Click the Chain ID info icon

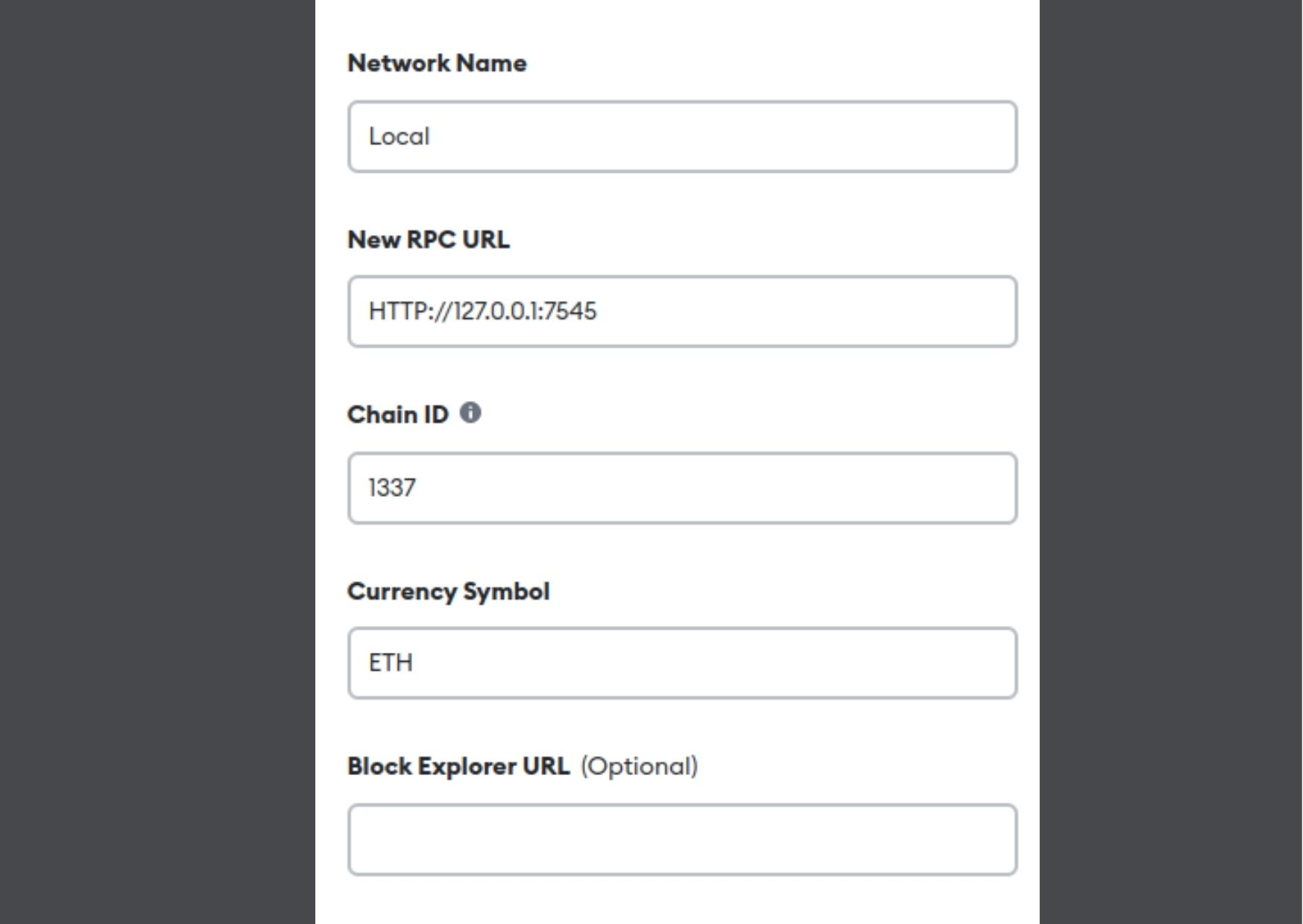coord(470,413)
